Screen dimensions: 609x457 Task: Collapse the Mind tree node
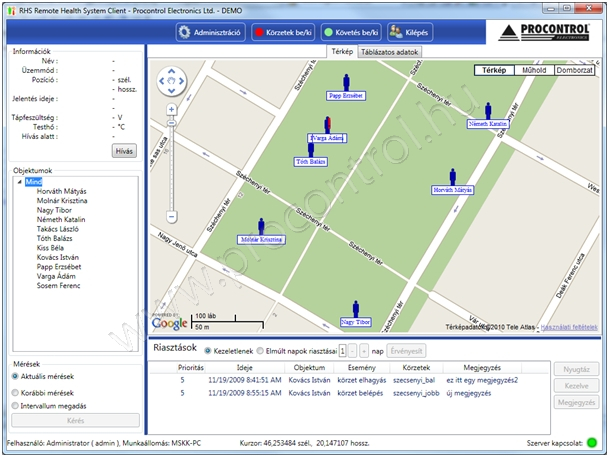pyautogui.click(x=19, y=182)
